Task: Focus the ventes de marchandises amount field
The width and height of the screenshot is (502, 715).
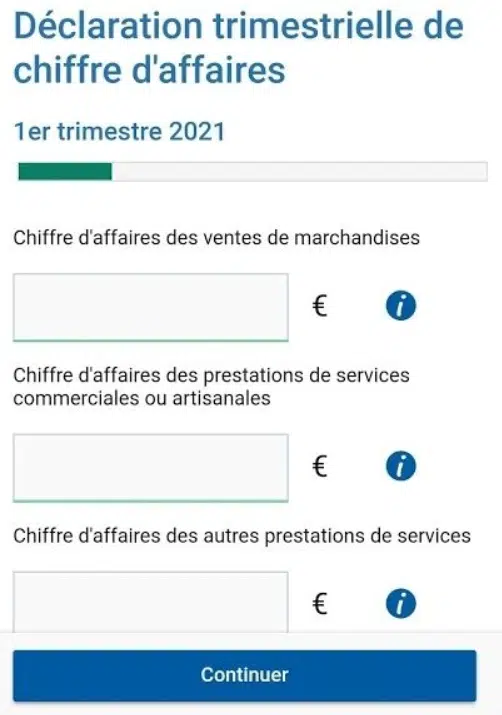Action: (150, 307)
